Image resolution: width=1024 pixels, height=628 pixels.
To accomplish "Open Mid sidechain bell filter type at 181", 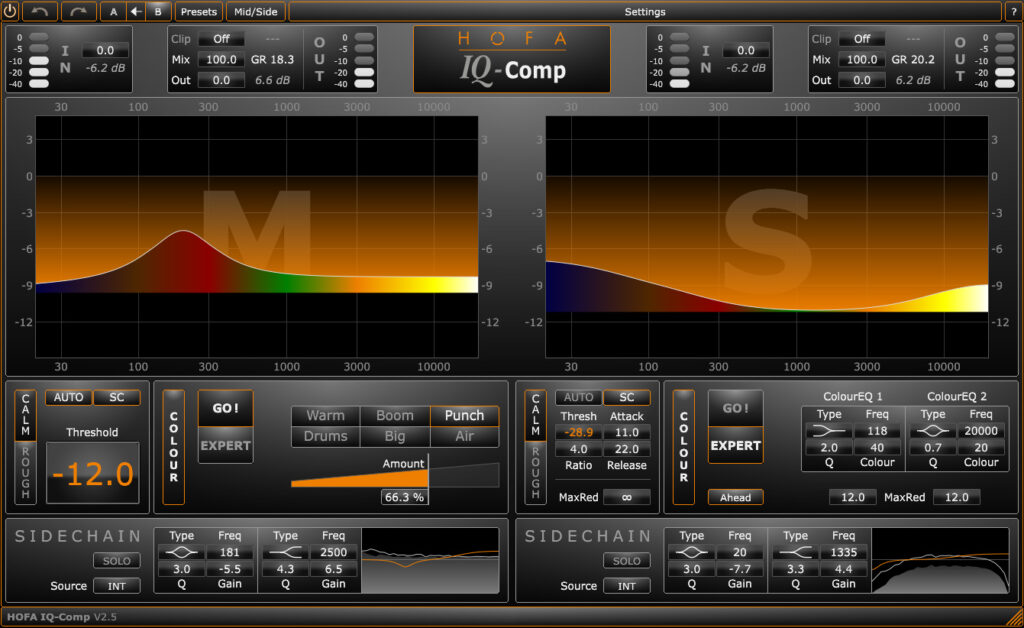I will pos(182,552).
